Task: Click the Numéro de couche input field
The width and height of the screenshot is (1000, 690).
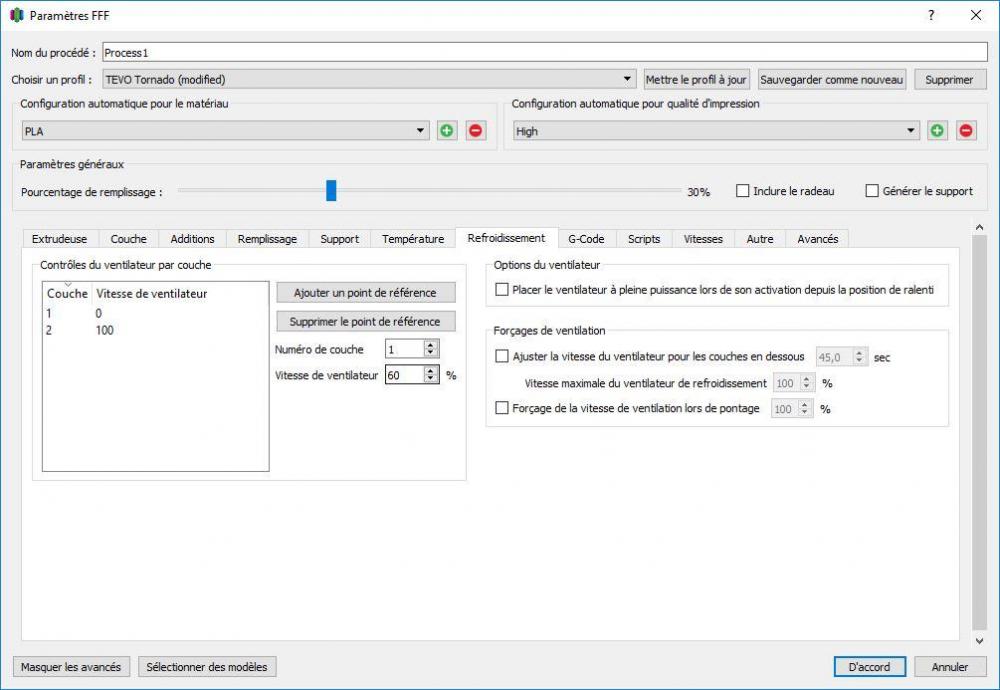Action: pos(405,349)
